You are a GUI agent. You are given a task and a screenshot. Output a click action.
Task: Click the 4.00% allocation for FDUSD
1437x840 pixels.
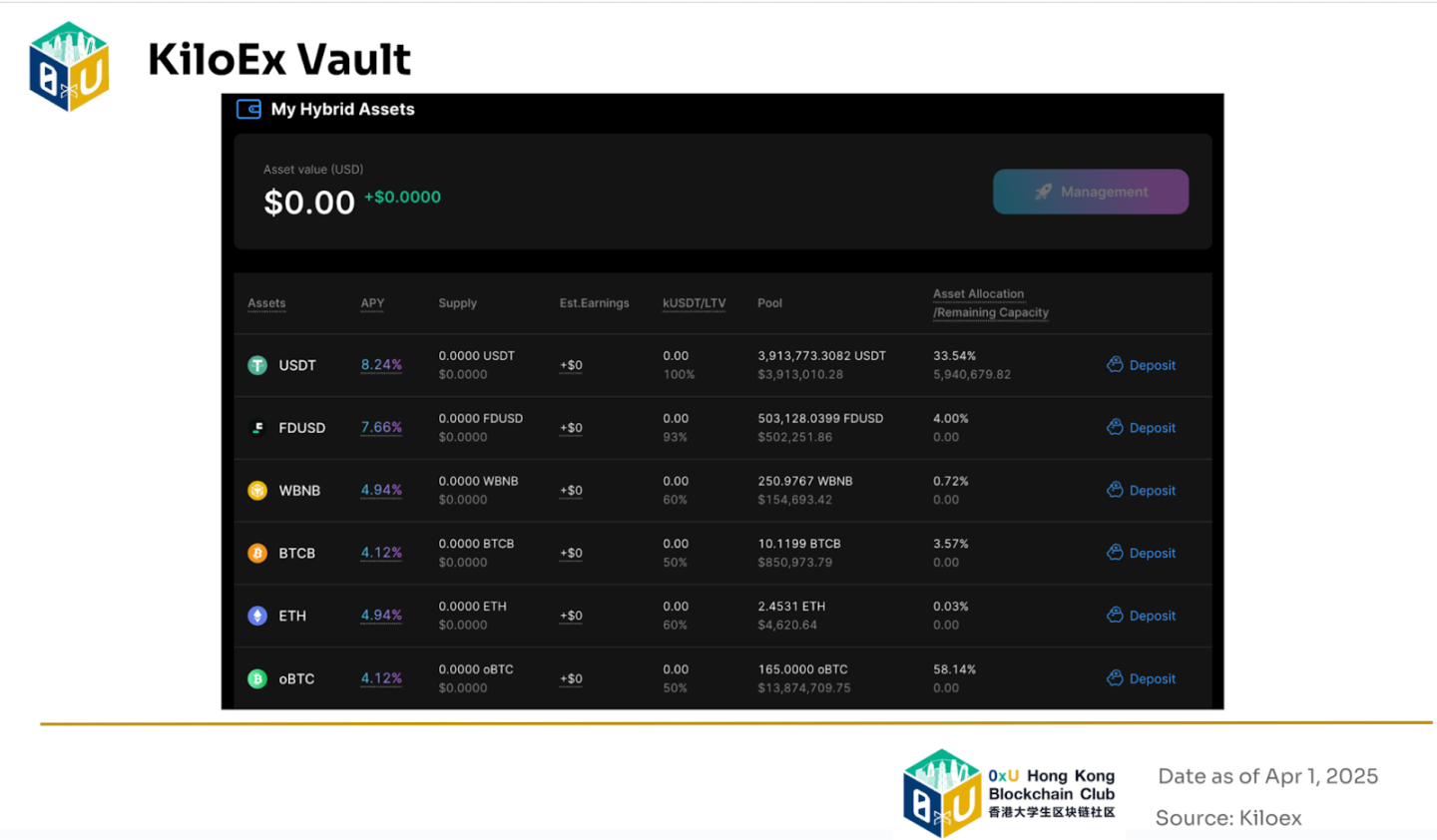pos(951,419)
